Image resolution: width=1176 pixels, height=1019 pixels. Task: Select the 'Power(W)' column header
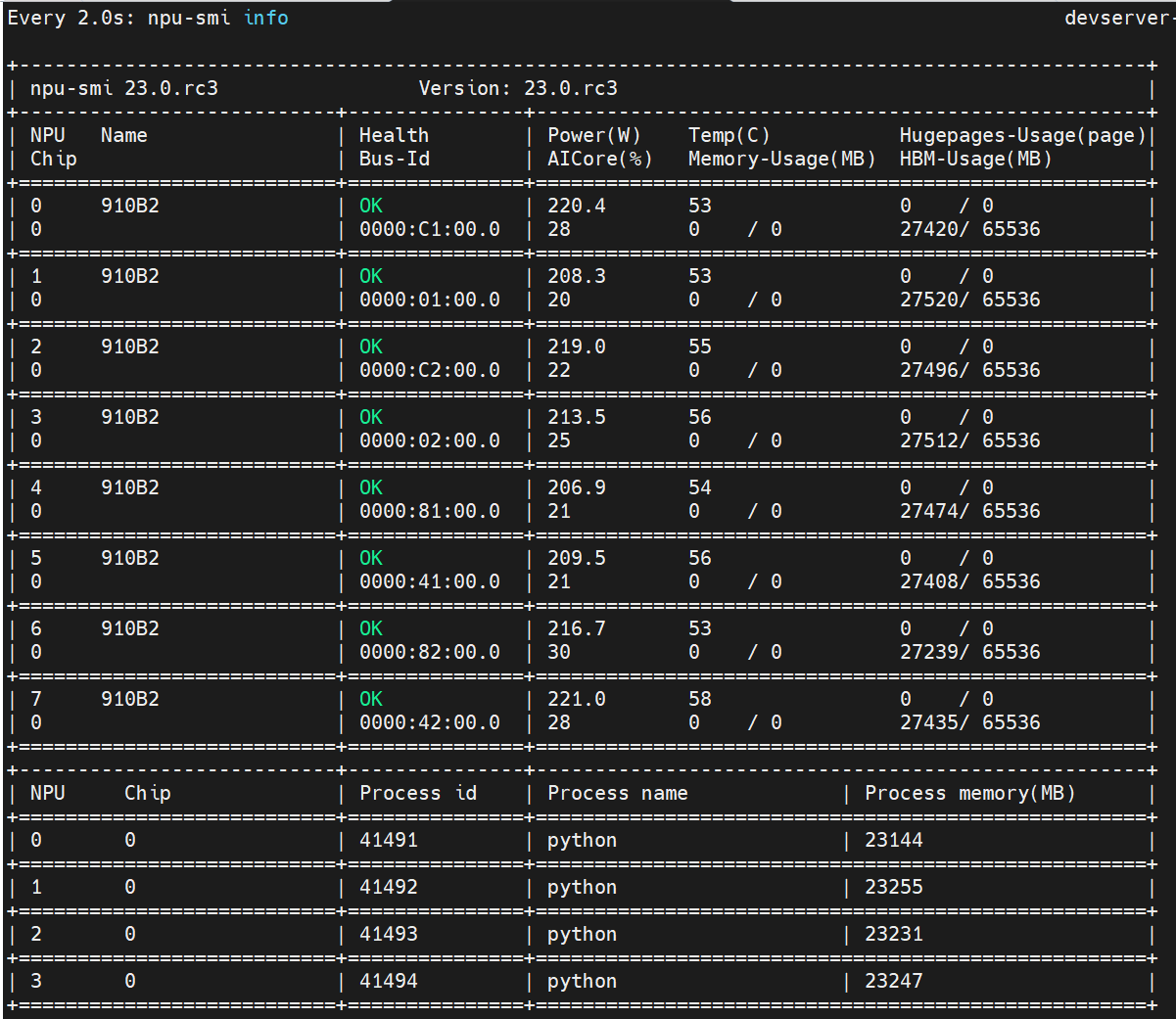coord(594,135)
